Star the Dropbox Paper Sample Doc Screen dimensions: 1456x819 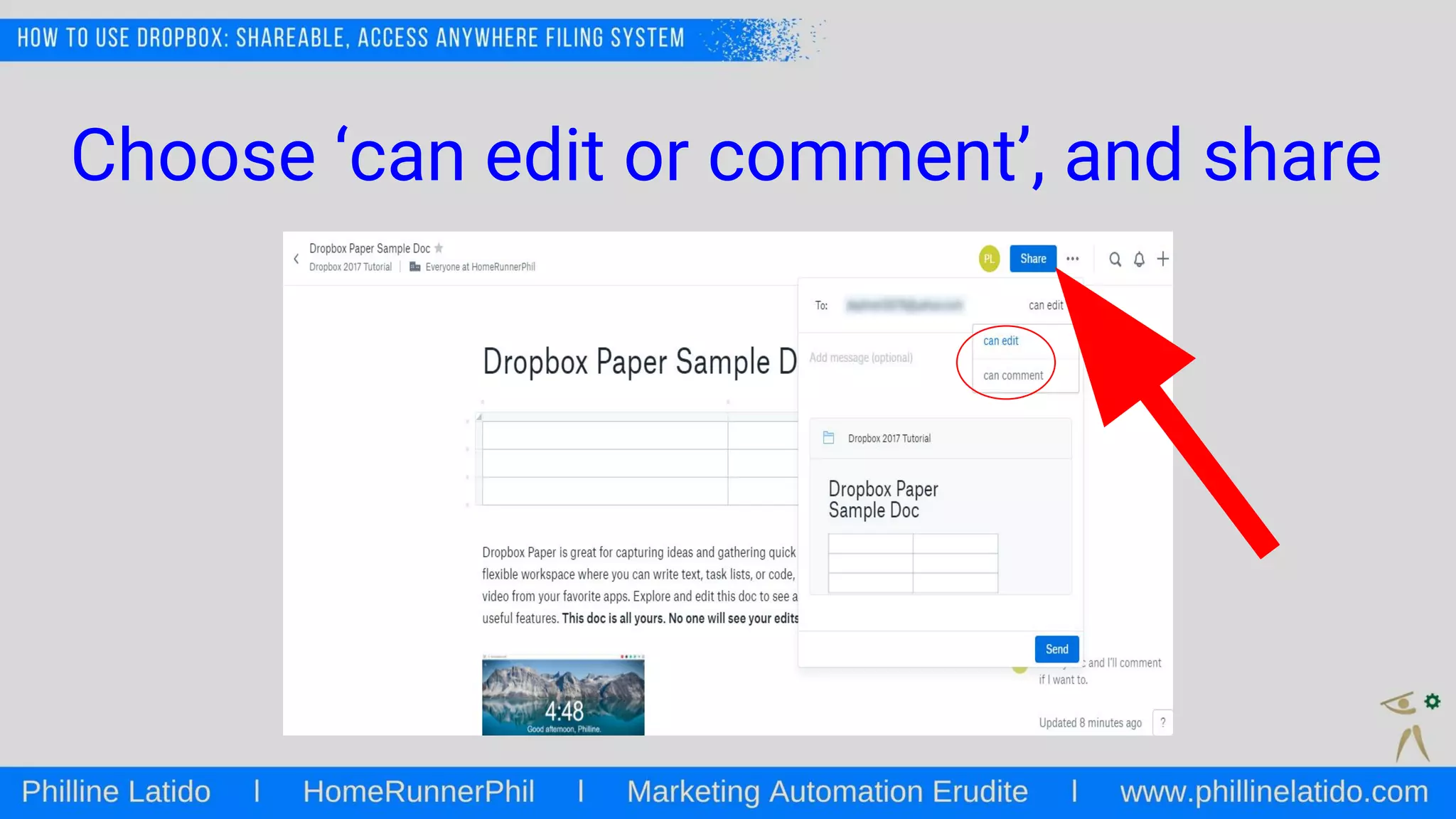pos(439,248)
